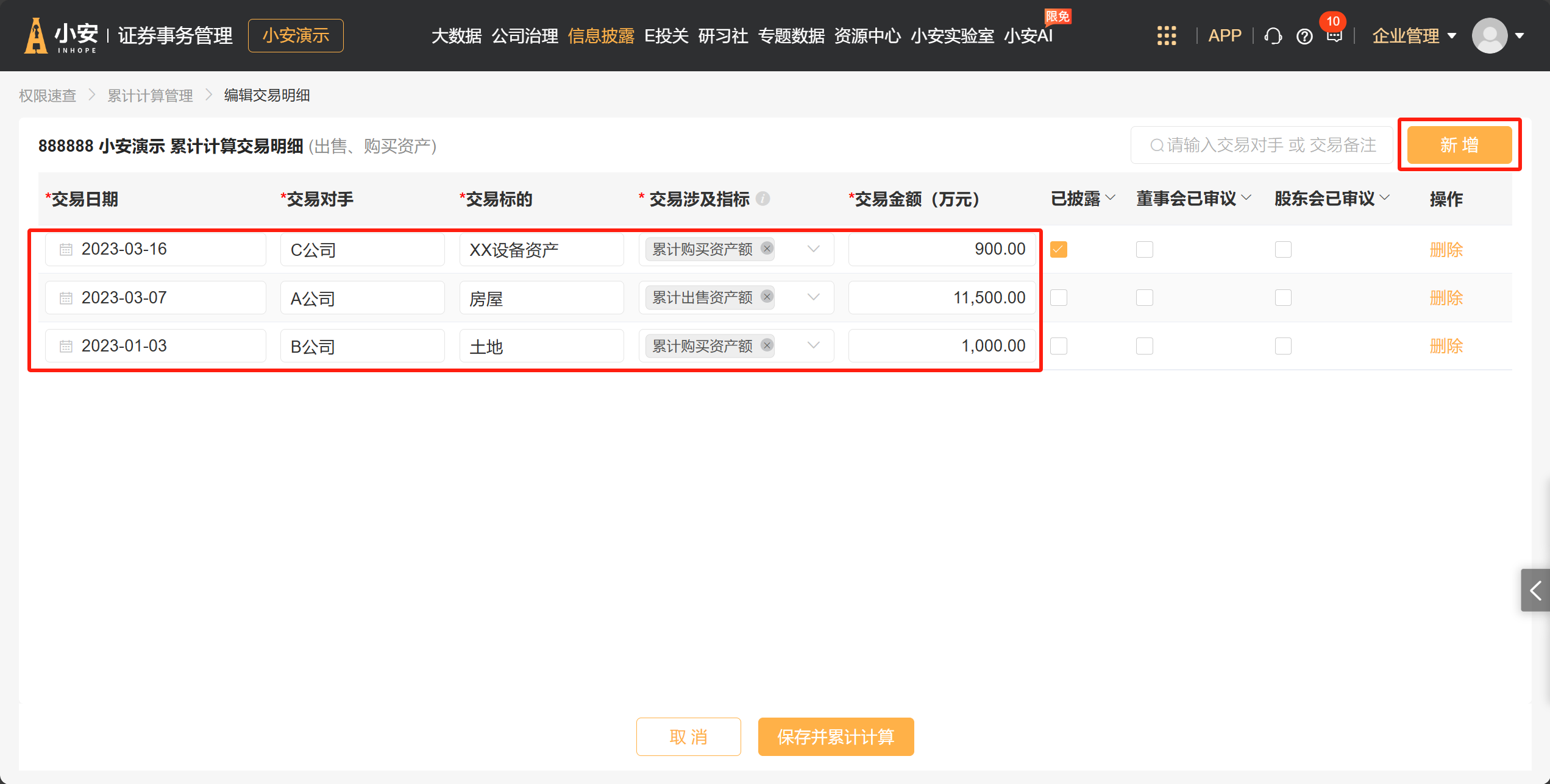Remove 累计出售资产额 tag with its x icon

767,297
